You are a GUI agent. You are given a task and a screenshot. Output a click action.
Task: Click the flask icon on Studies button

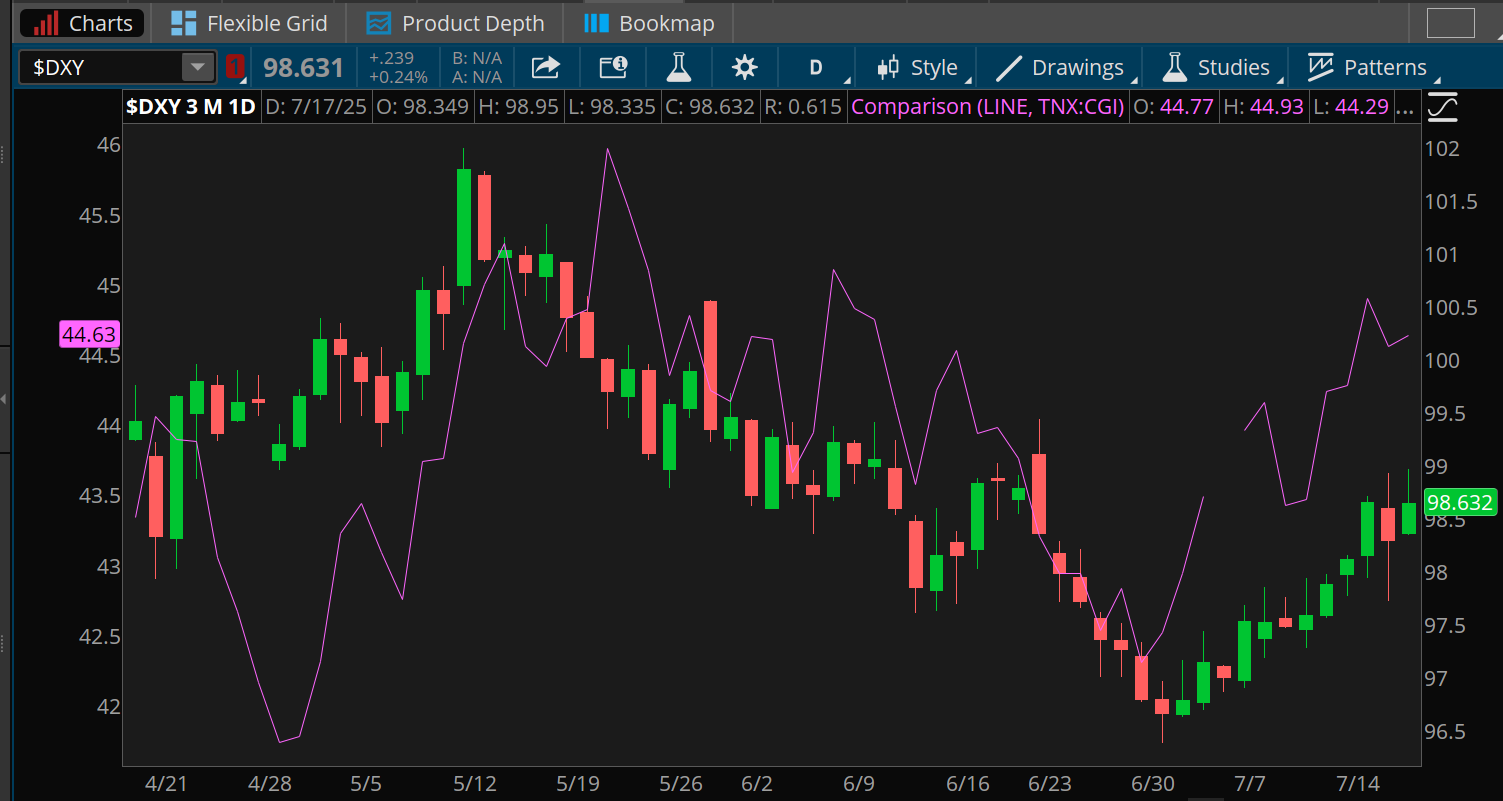click(1174, 68)
